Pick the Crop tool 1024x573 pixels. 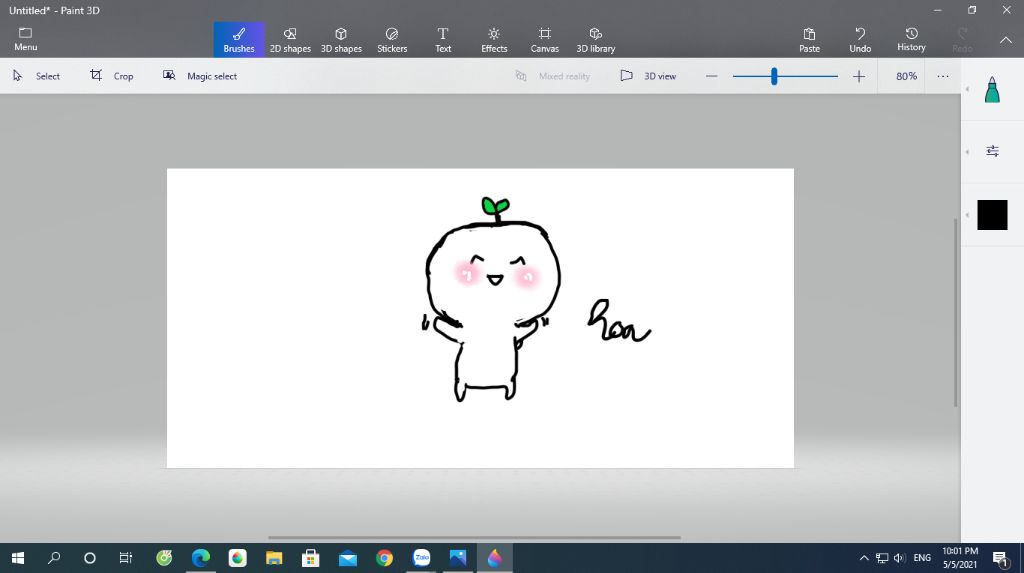112,76
